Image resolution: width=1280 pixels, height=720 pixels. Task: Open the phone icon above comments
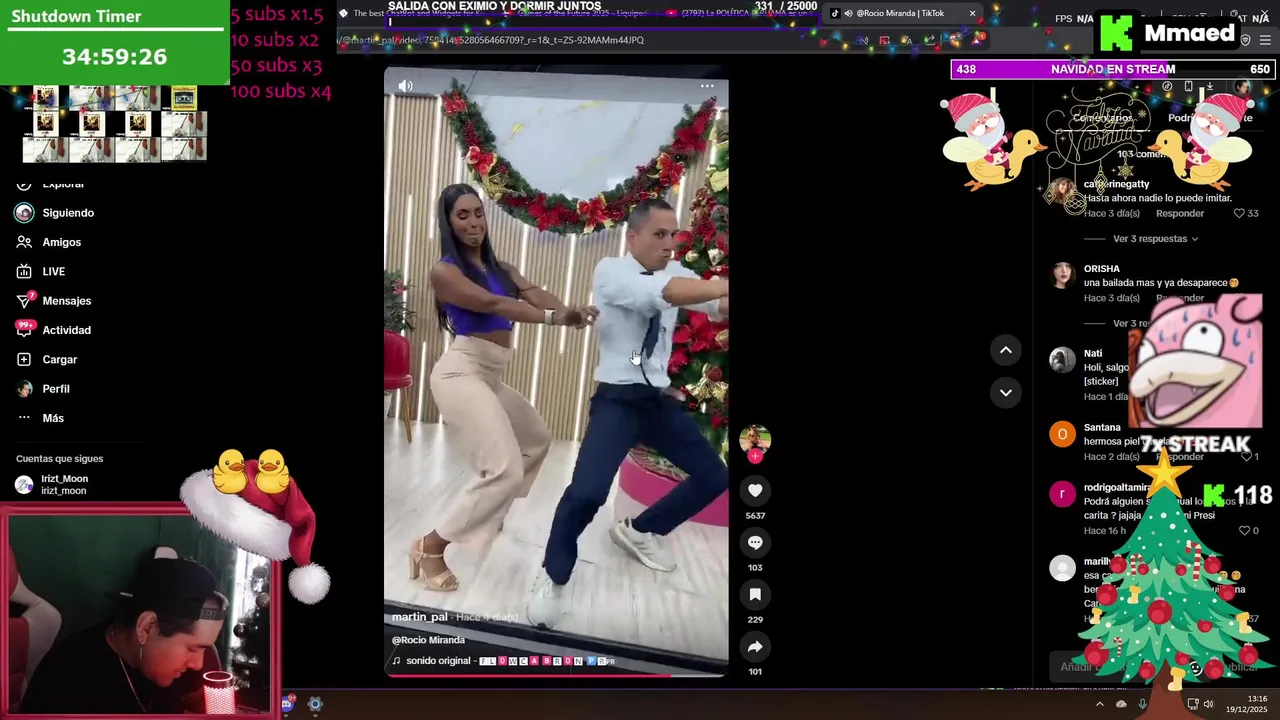1188,87
